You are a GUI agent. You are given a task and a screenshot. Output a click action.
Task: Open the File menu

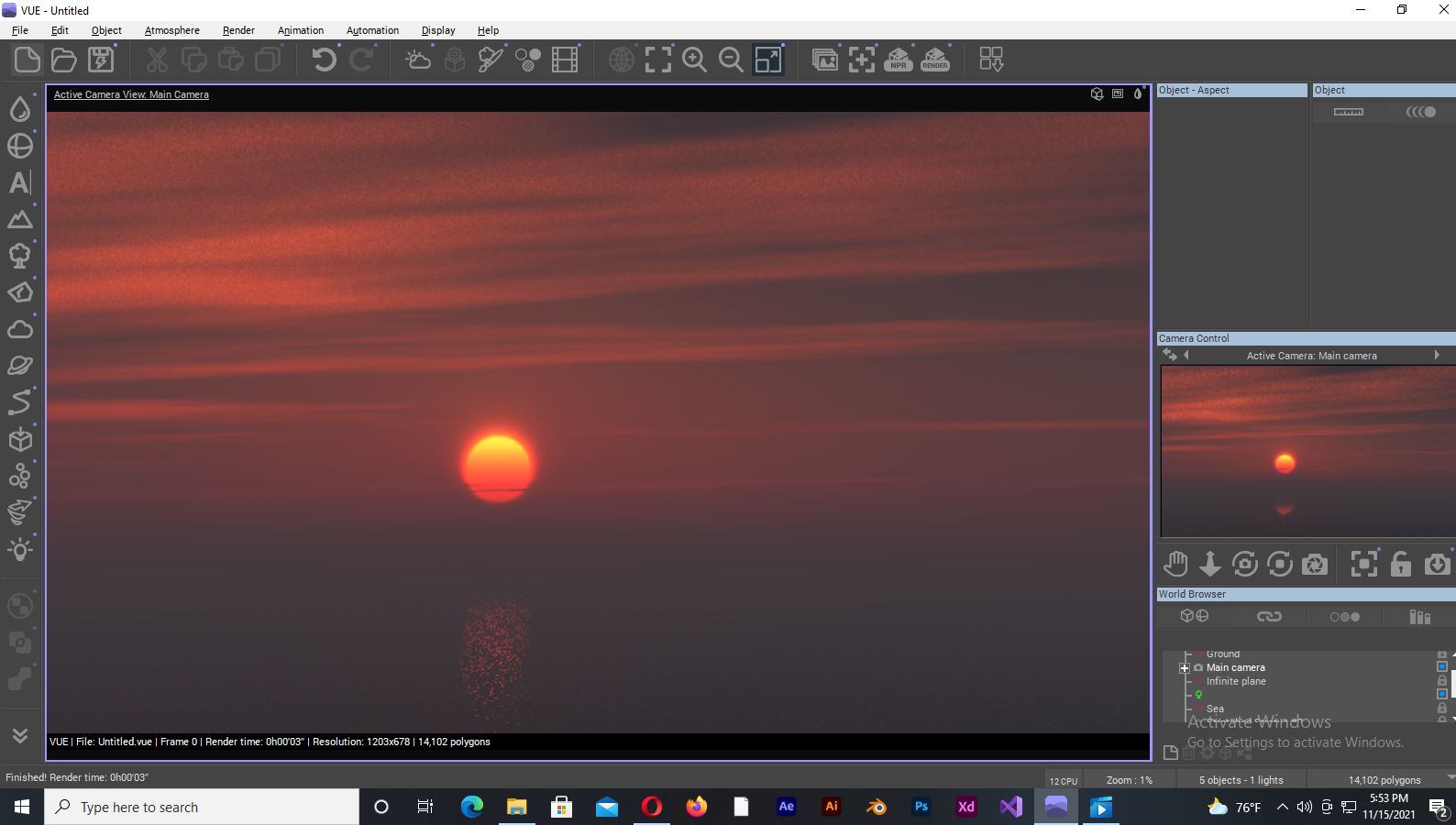[20, 30]
